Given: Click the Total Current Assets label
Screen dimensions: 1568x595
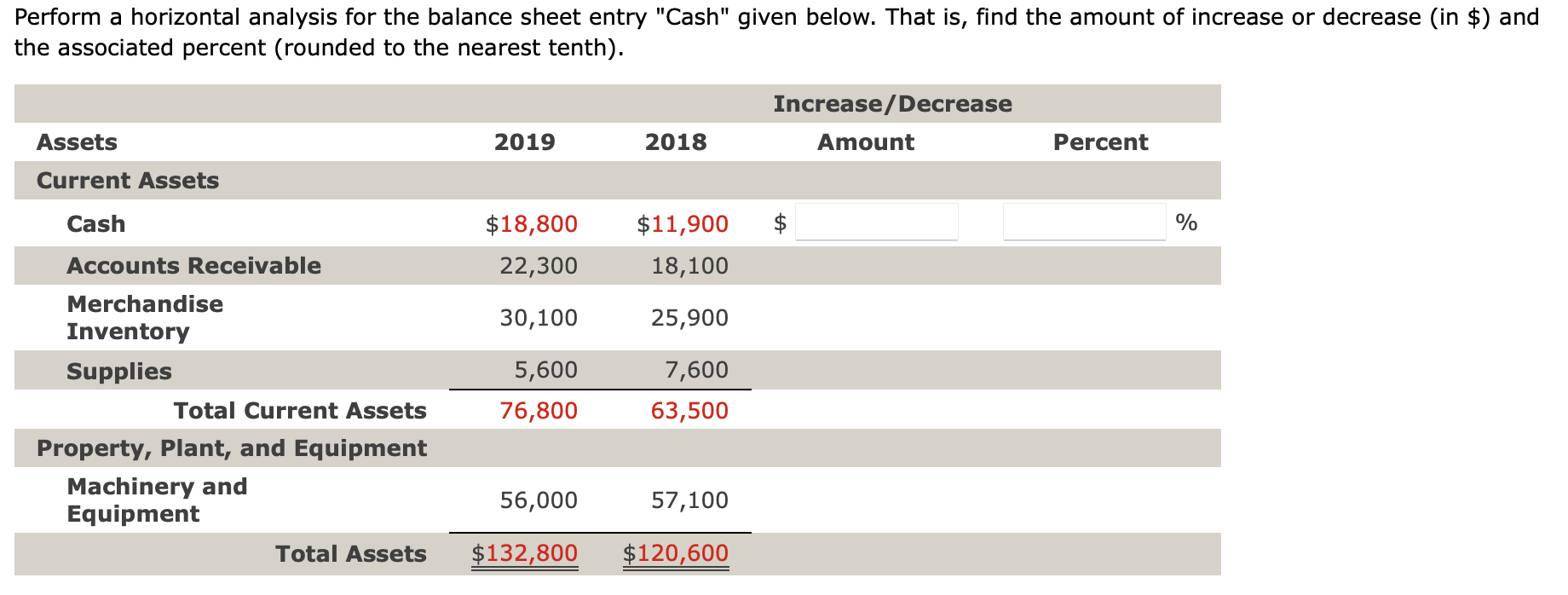Looking at the screenshot, I should click(299, 410).
